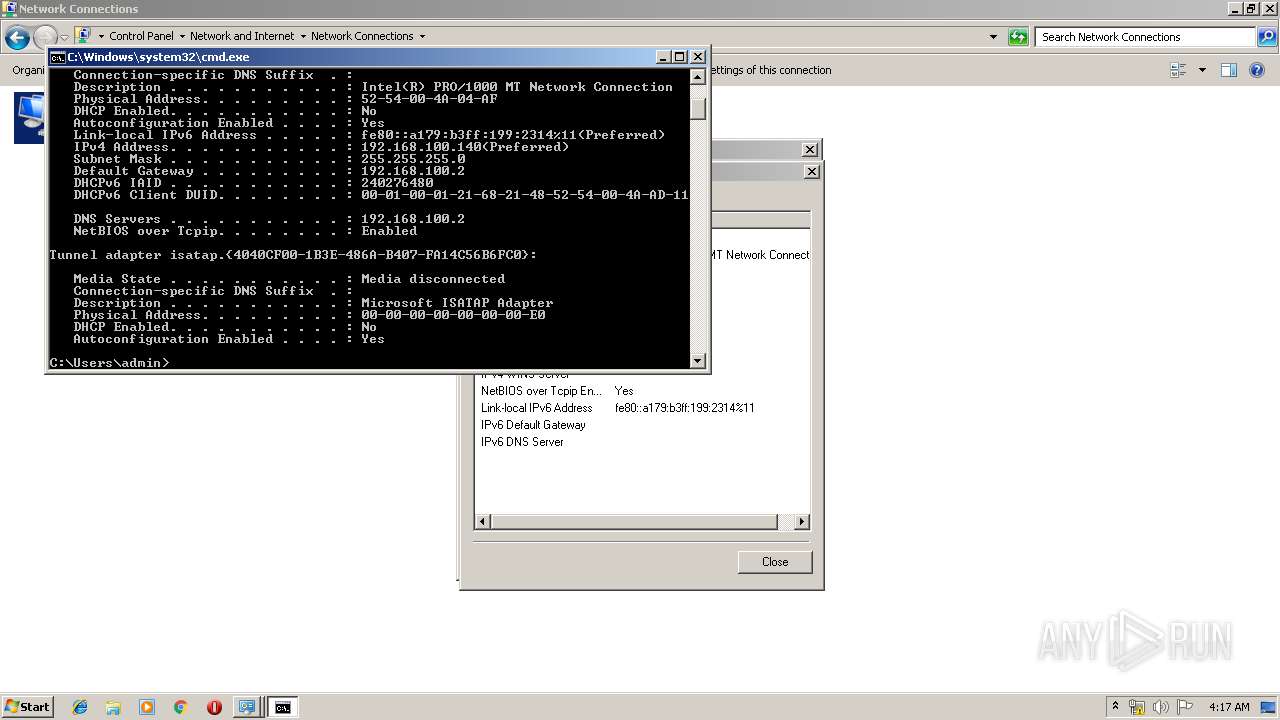Click the Start button
This screenshot has height=720, width=1280.
click(27, 707)
